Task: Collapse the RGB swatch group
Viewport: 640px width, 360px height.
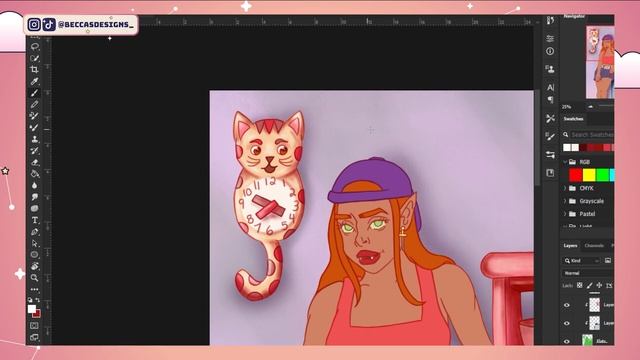Action: [565, 162]
